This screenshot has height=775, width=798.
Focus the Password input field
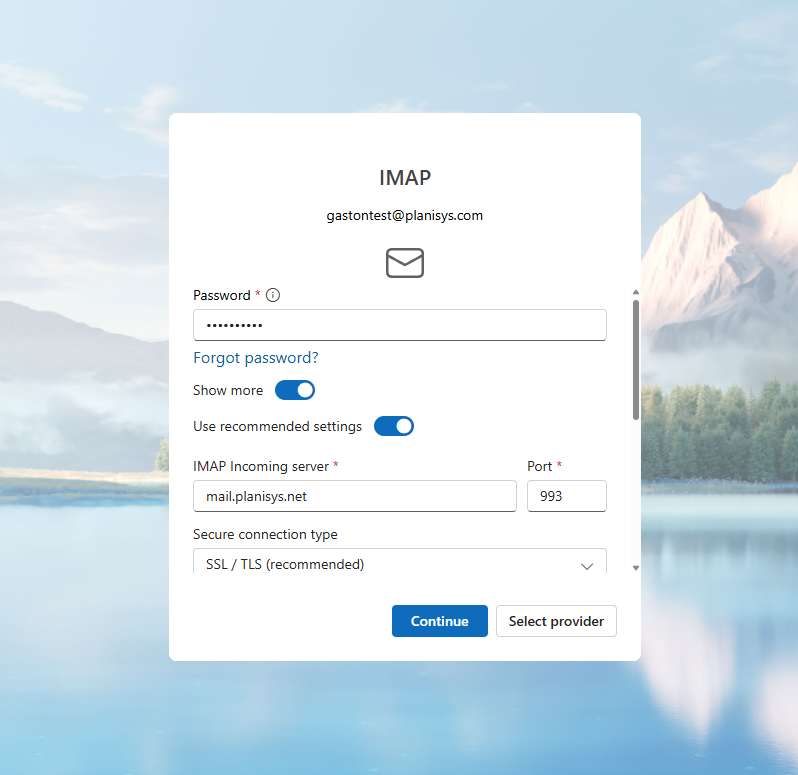point(399,325)
